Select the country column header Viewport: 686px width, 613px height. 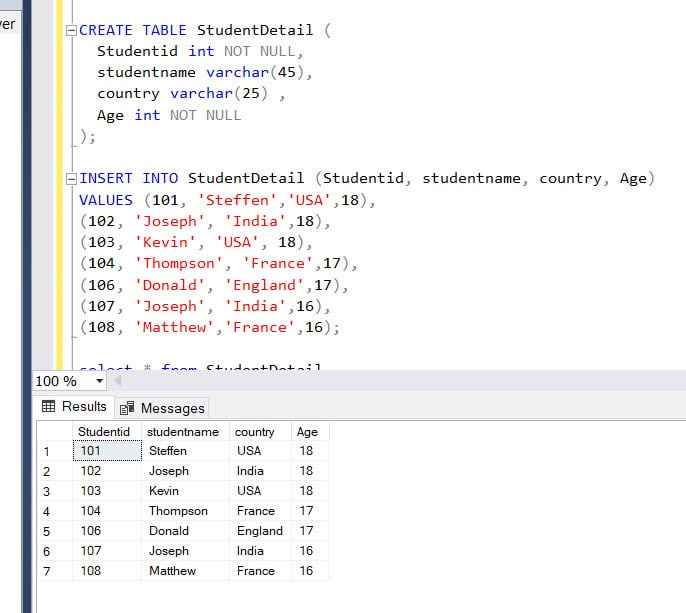(x=260, y=431)
